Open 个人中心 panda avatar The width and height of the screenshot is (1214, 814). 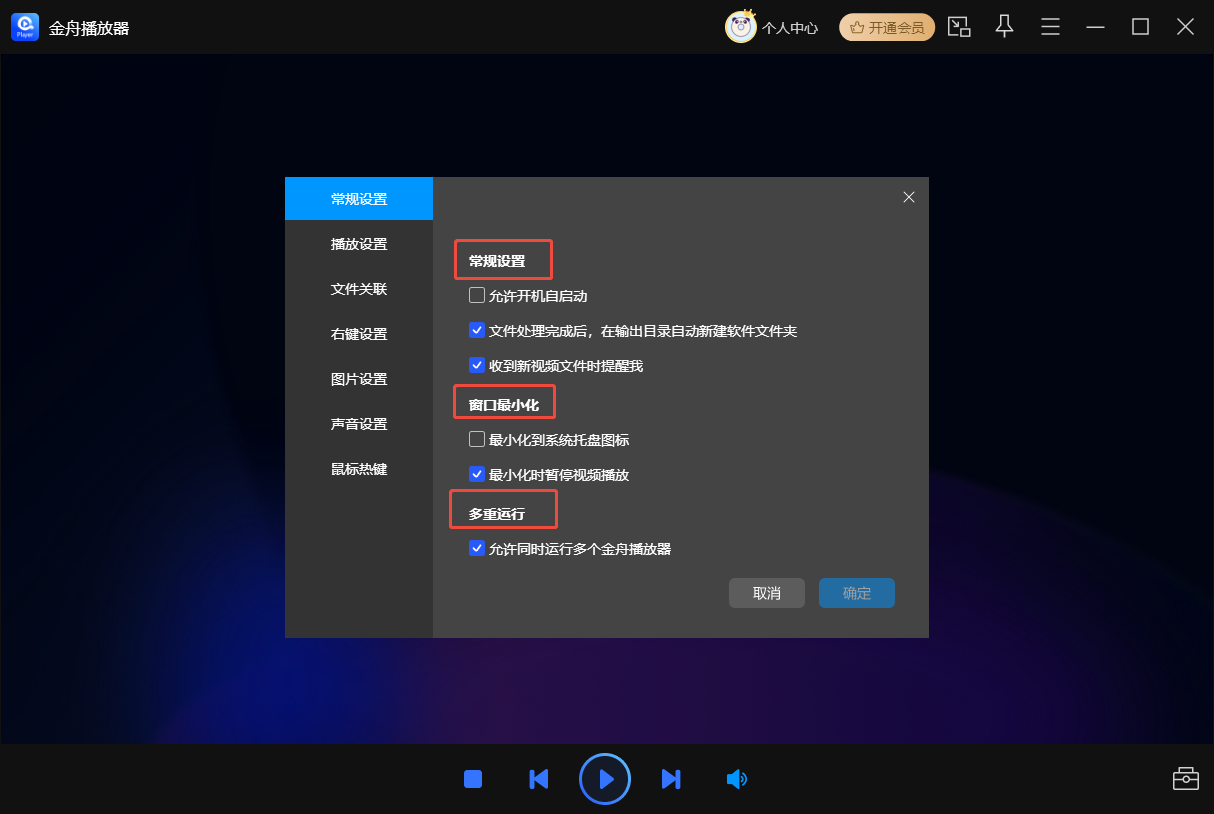pyautogui.click(x=741, y=27)
